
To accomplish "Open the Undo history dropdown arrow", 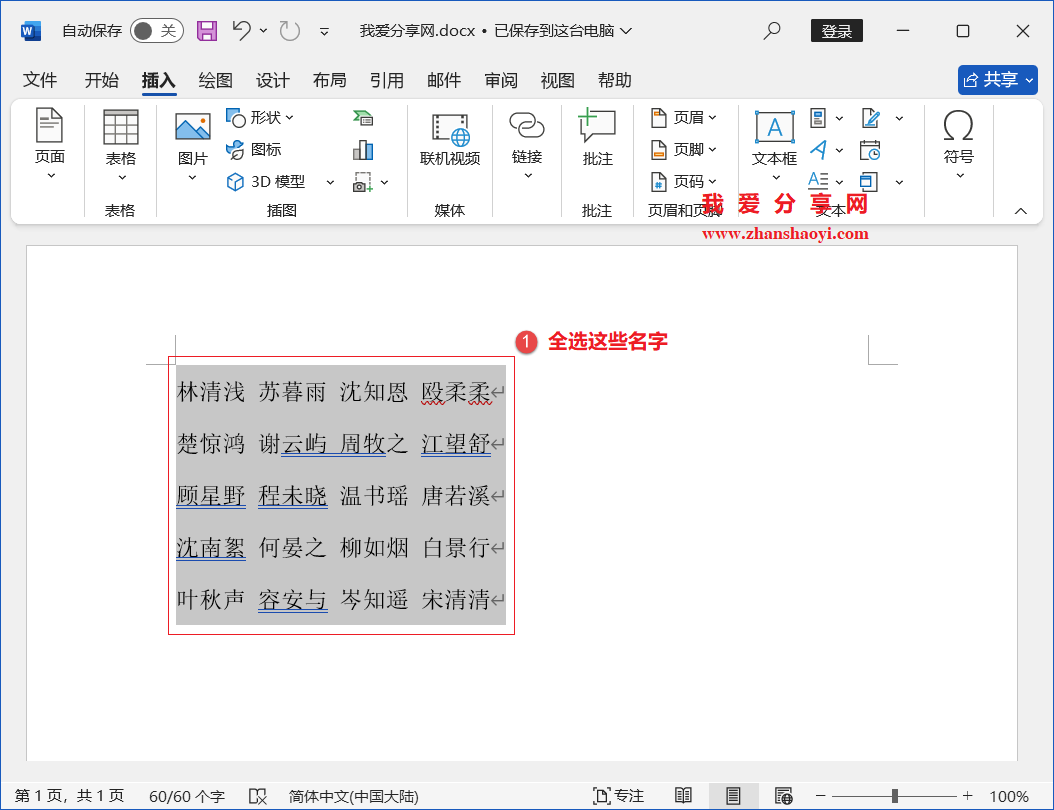I will point(264,31).
